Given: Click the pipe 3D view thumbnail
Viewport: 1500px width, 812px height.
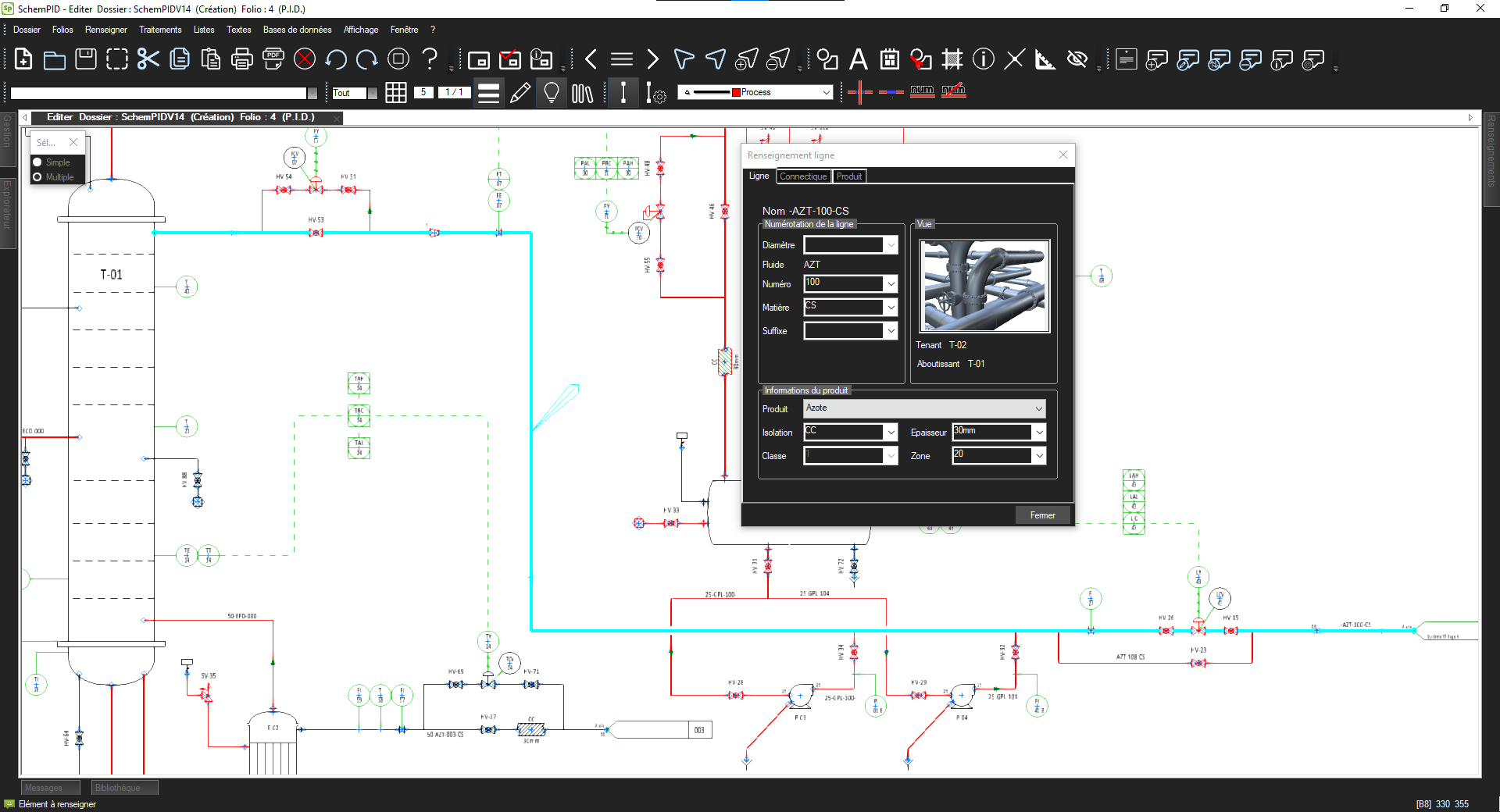Looking at the screenshot, I should (984, 286).
